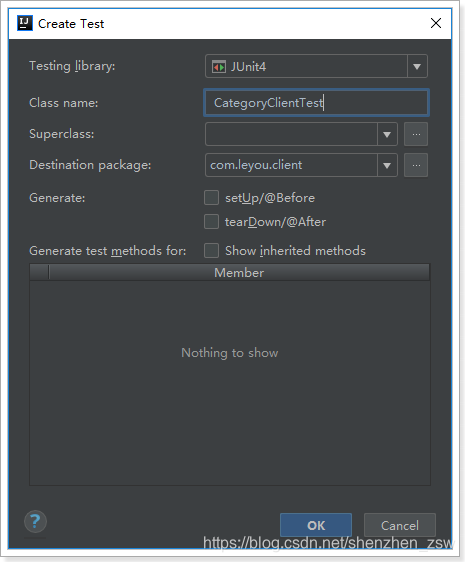The height and width of the screenshot is (562, 465).
Task: Click the Cancel button
Action: [400, 525]
